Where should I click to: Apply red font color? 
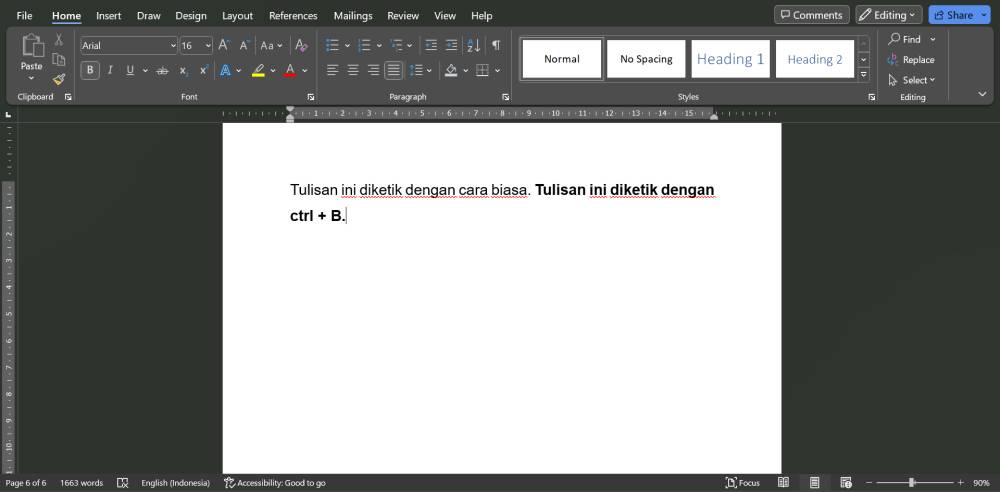290,70
